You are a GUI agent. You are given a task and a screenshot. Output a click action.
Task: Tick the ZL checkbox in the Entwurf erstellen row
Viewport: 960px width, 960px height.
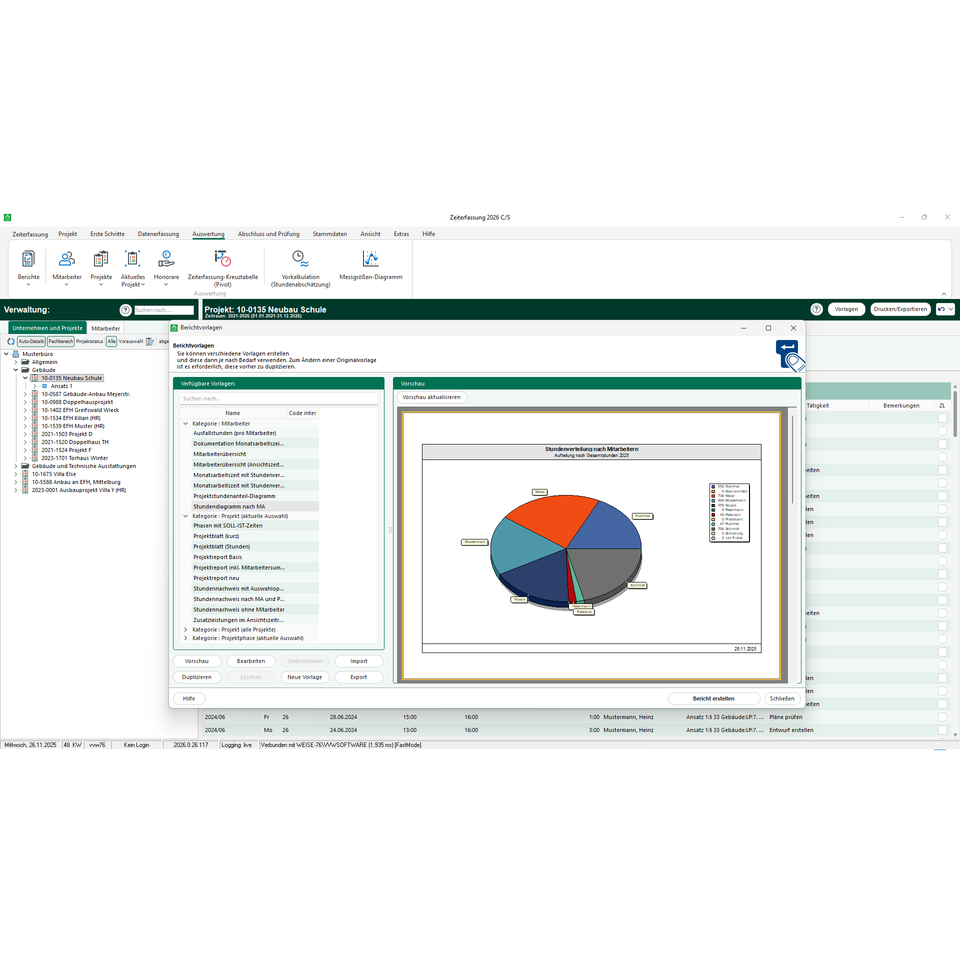click(942, 730)
